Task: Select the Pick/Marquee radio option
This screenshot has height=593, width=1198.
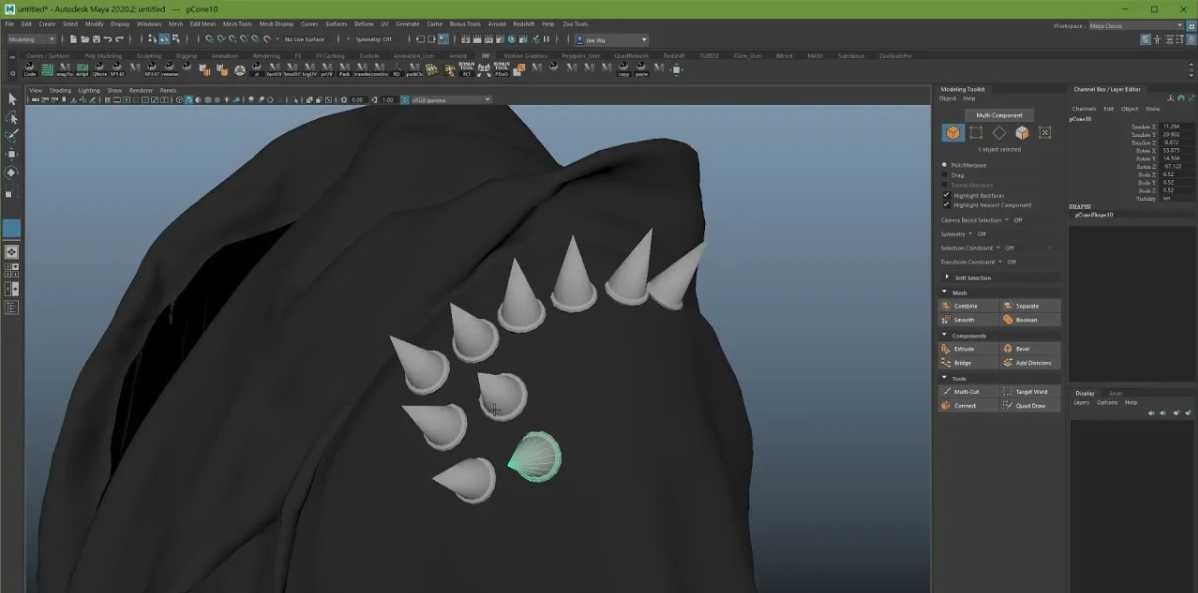Action: tap(945, 165)
